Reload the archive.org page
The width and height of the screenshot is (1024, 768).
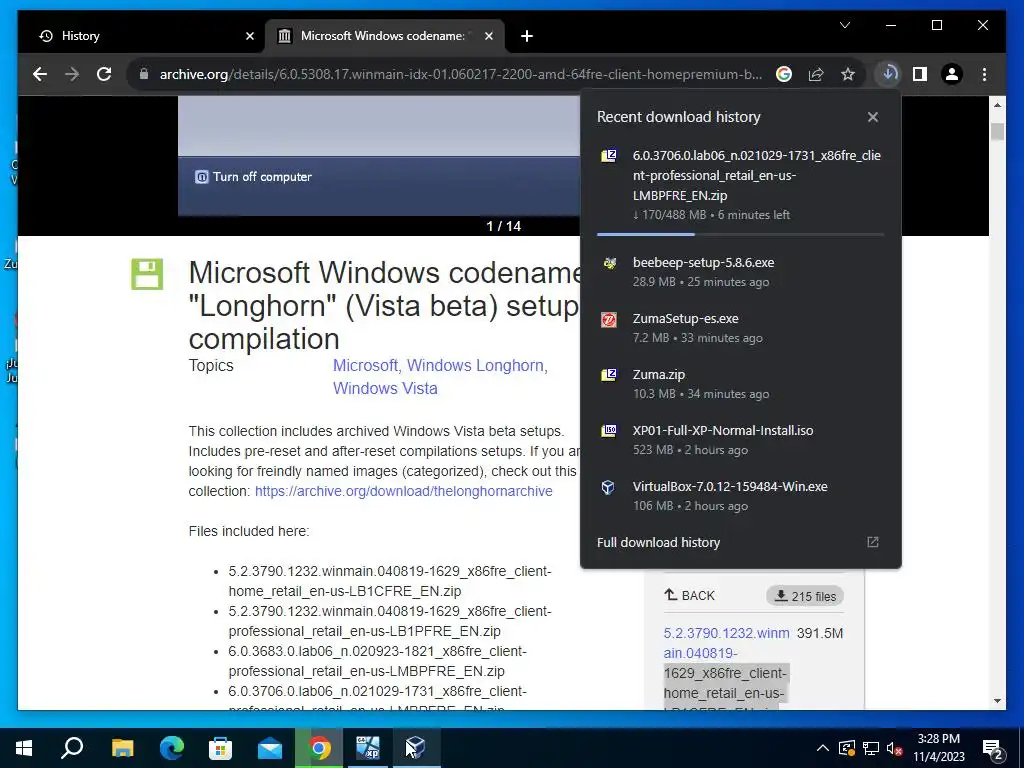pos(104,74)
